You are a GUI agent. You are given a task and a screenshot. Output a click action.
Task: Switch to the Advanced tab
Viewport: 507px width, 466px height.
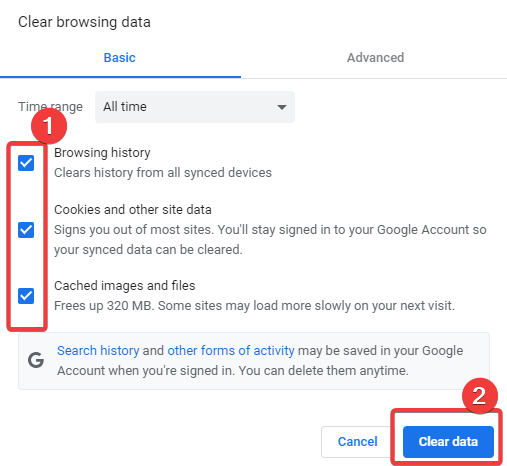[x=375, y=58]
